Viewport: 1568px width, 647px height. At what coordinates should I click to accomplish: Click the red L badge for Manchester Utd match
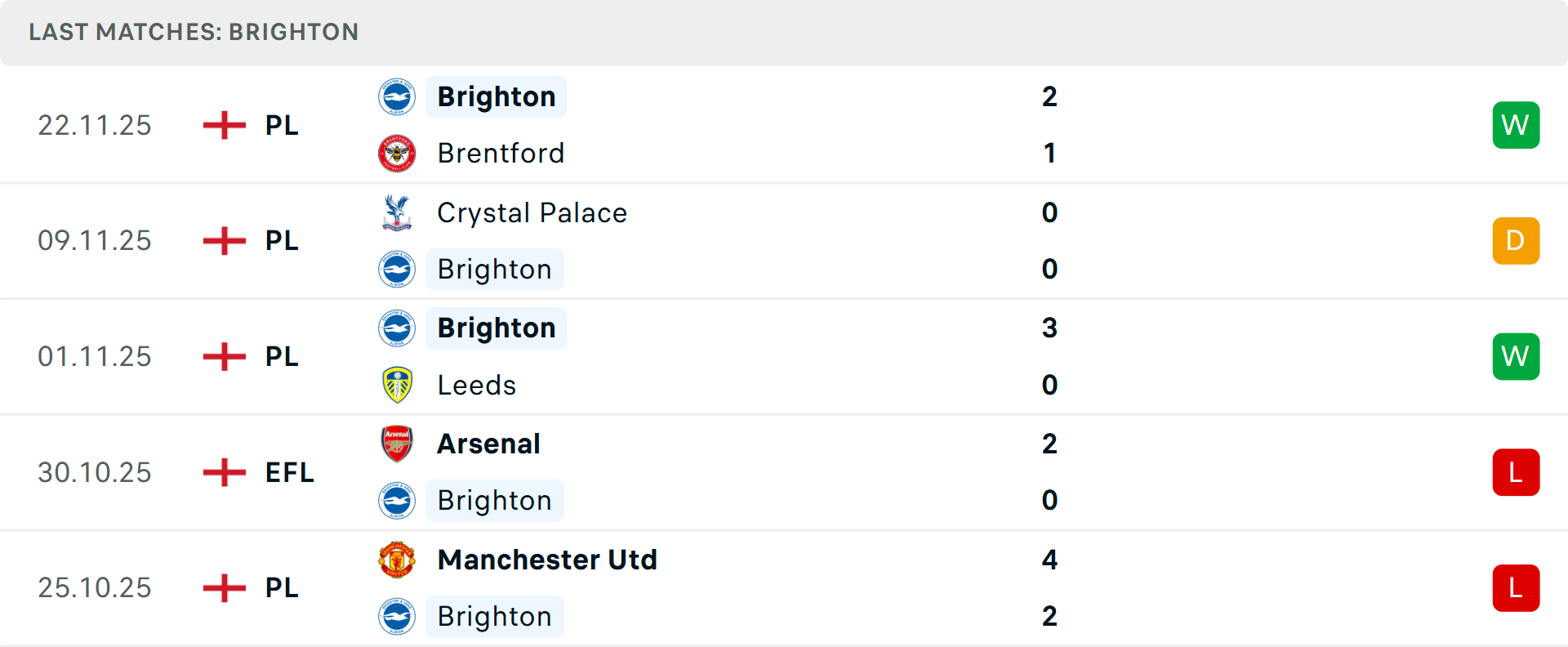1516,588
